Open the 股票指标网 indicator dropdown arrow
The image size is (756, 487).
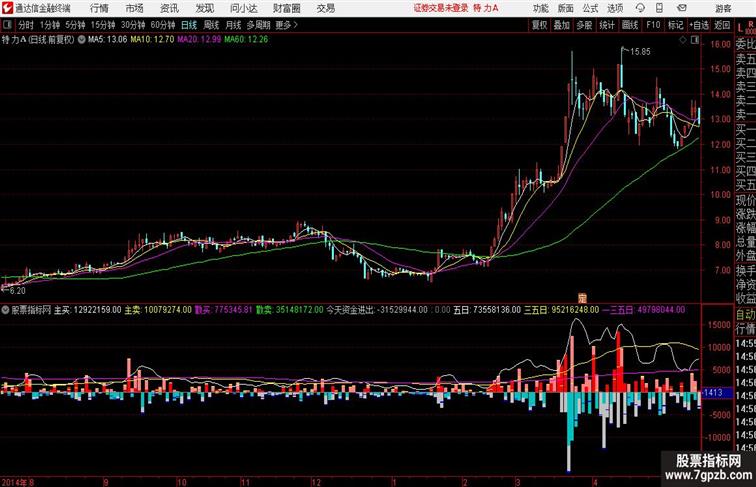[x=5, y=310]
